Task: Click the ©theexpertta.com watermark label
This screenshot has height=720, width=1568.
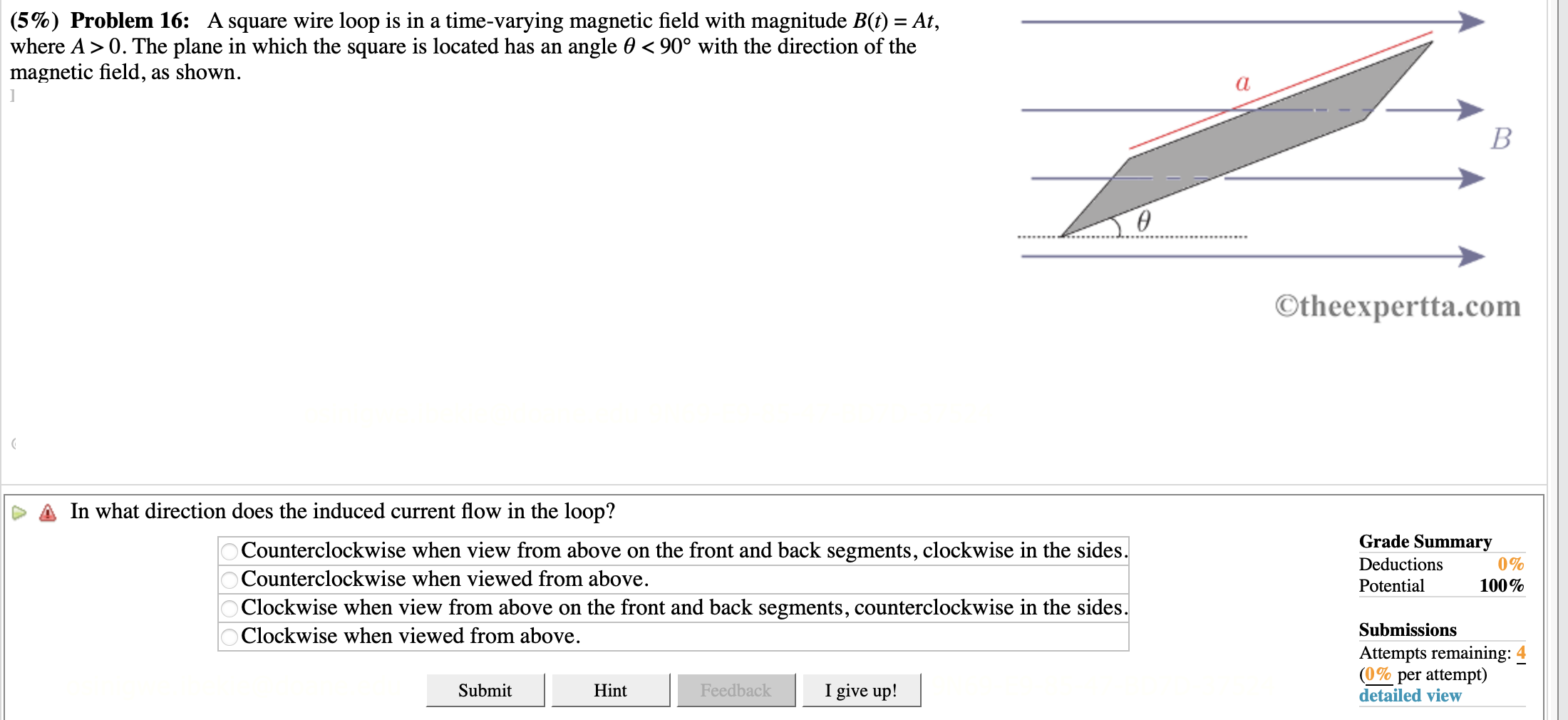Action: 1397,305
